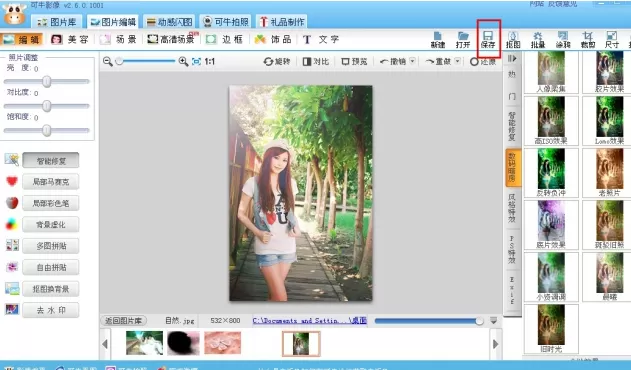This screenshot has height=370, width=631.
Task: Click the filmstrip left arrow
Action: [105, 344]
